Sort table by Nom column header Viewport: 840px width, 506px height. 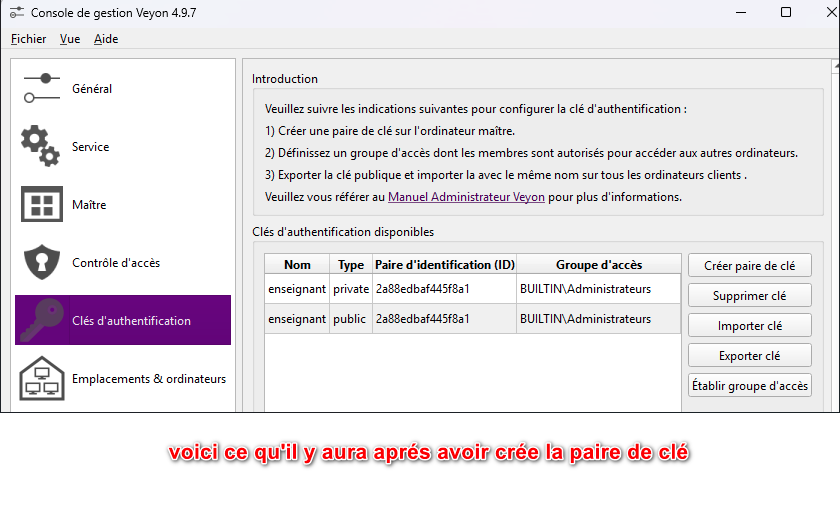click(x=297, y=265)
